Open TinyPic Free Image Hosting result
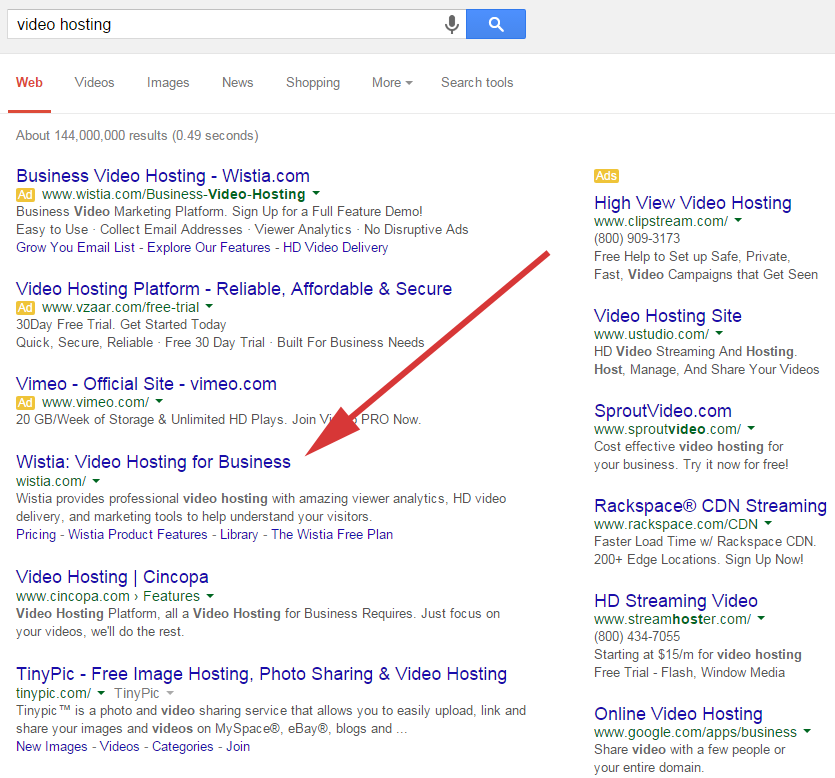This screenshot has width=835, height=778. 261,674
